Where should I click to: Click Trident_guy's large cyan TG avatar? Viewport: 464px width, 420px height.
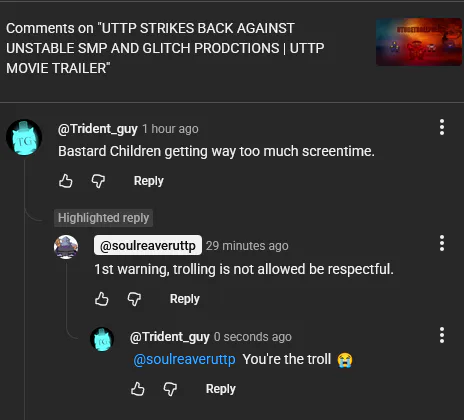[x=24, y=137]
